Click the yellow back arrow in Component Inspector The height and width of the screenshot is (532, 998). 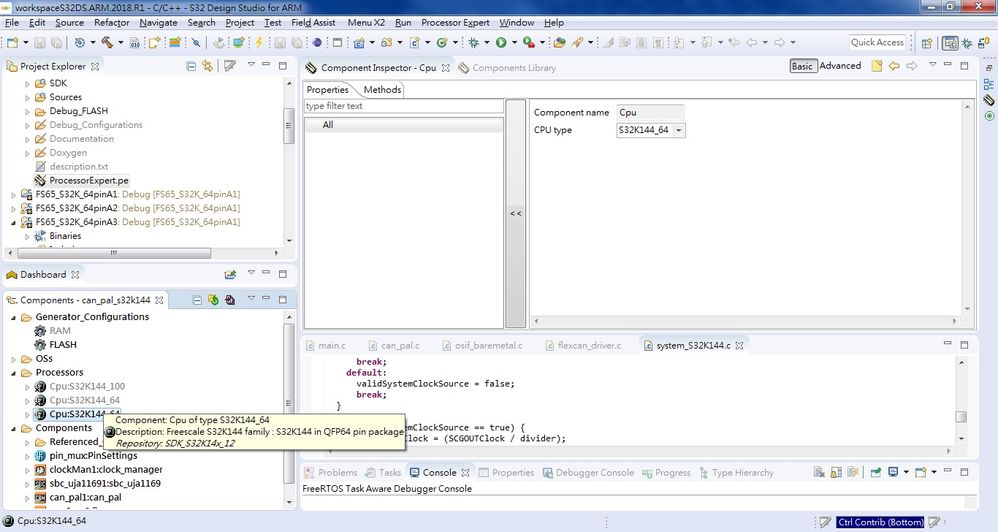point(894,66)
